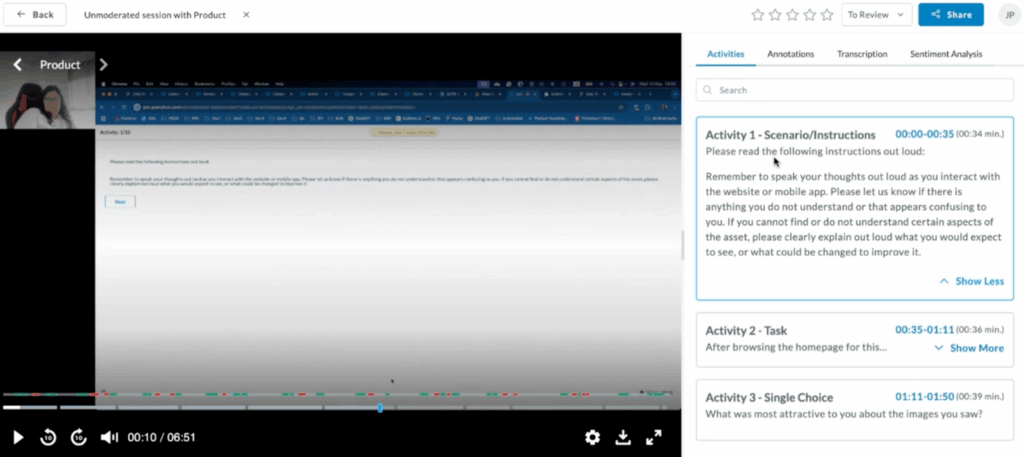Jump to Activity 3 timestamp 01:11-01:50
Screen dimensions: 1024x457
tap(924, 397)
